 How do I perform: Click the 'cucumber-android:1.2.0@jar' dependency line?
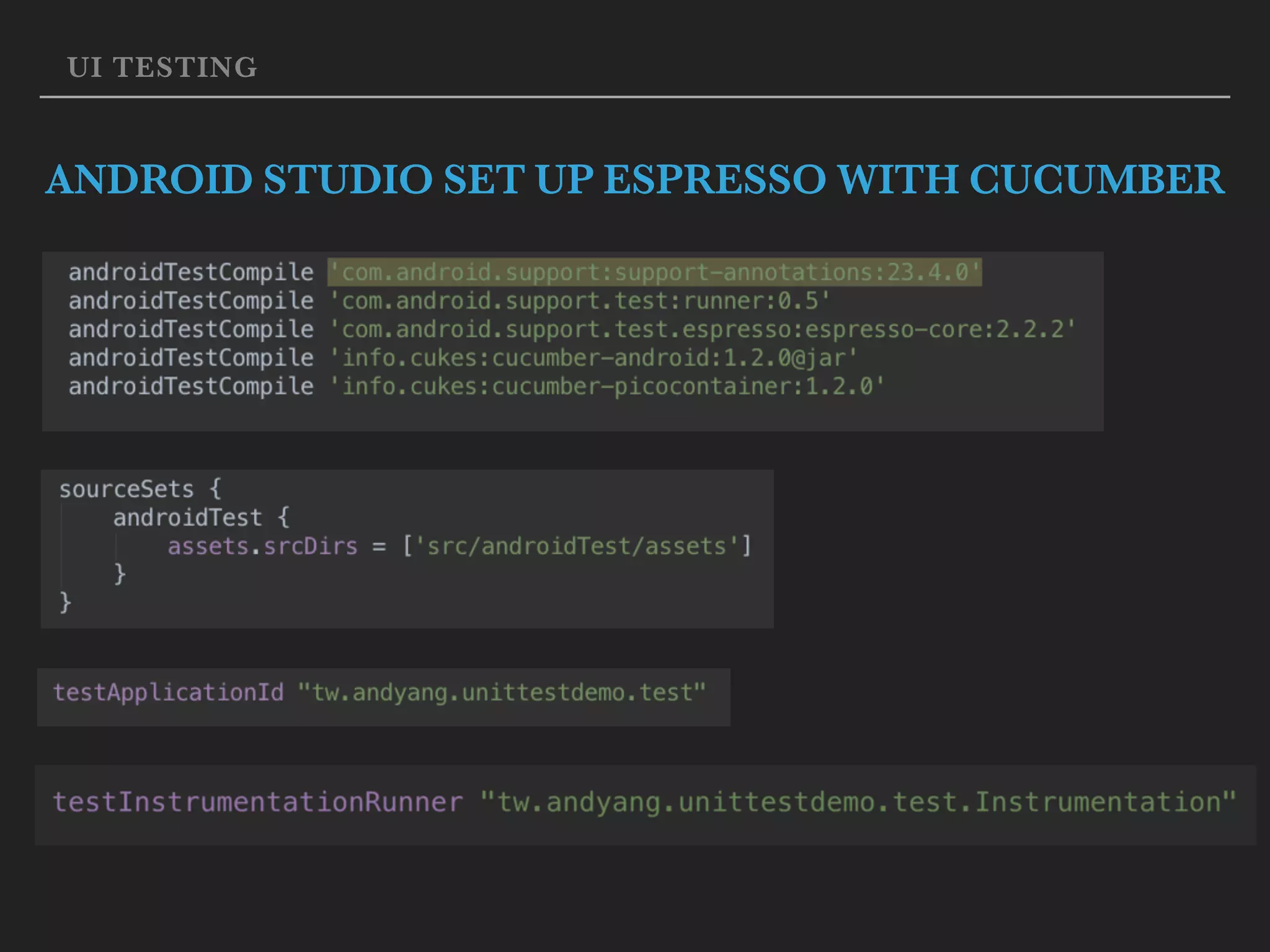(x=463, y=358)
